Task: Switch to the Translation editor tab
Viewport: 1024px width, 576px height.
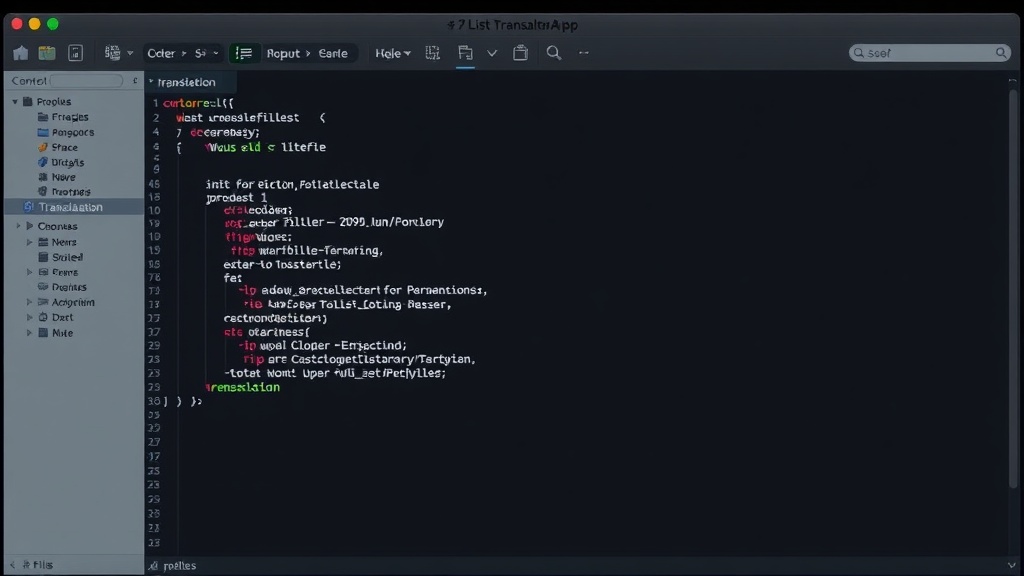Action: (x=187, y=82)
